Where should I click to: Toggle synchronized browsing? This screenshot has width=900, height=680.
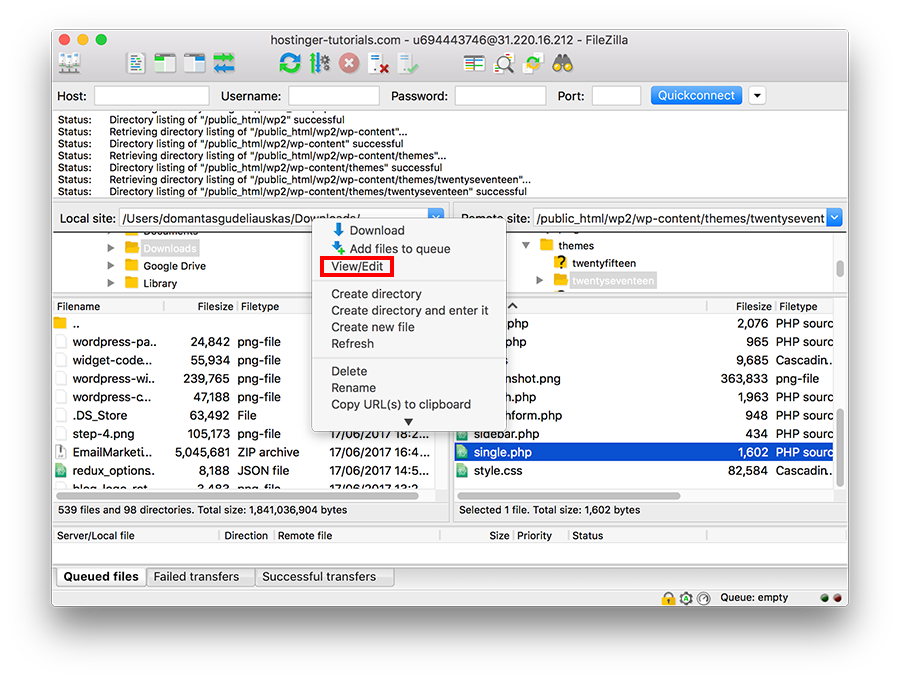tap(533, 62)
